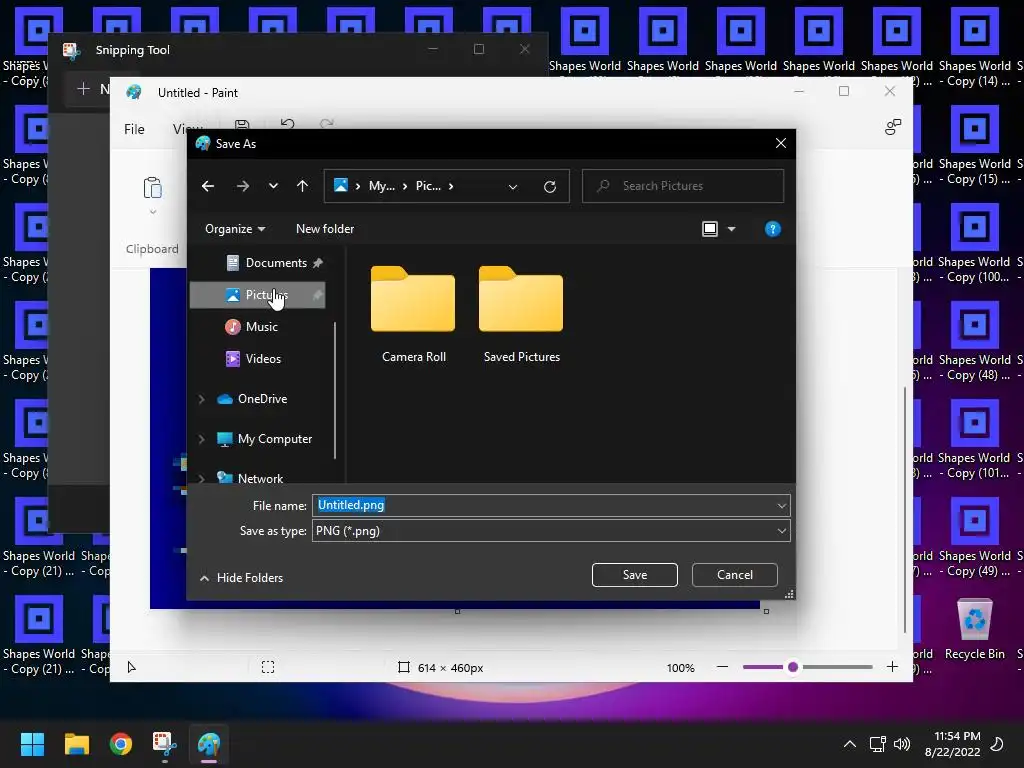Select OneDrive in navigation pane
Viewport: 1024px width, 768px height.
click(x=252, y=399)
